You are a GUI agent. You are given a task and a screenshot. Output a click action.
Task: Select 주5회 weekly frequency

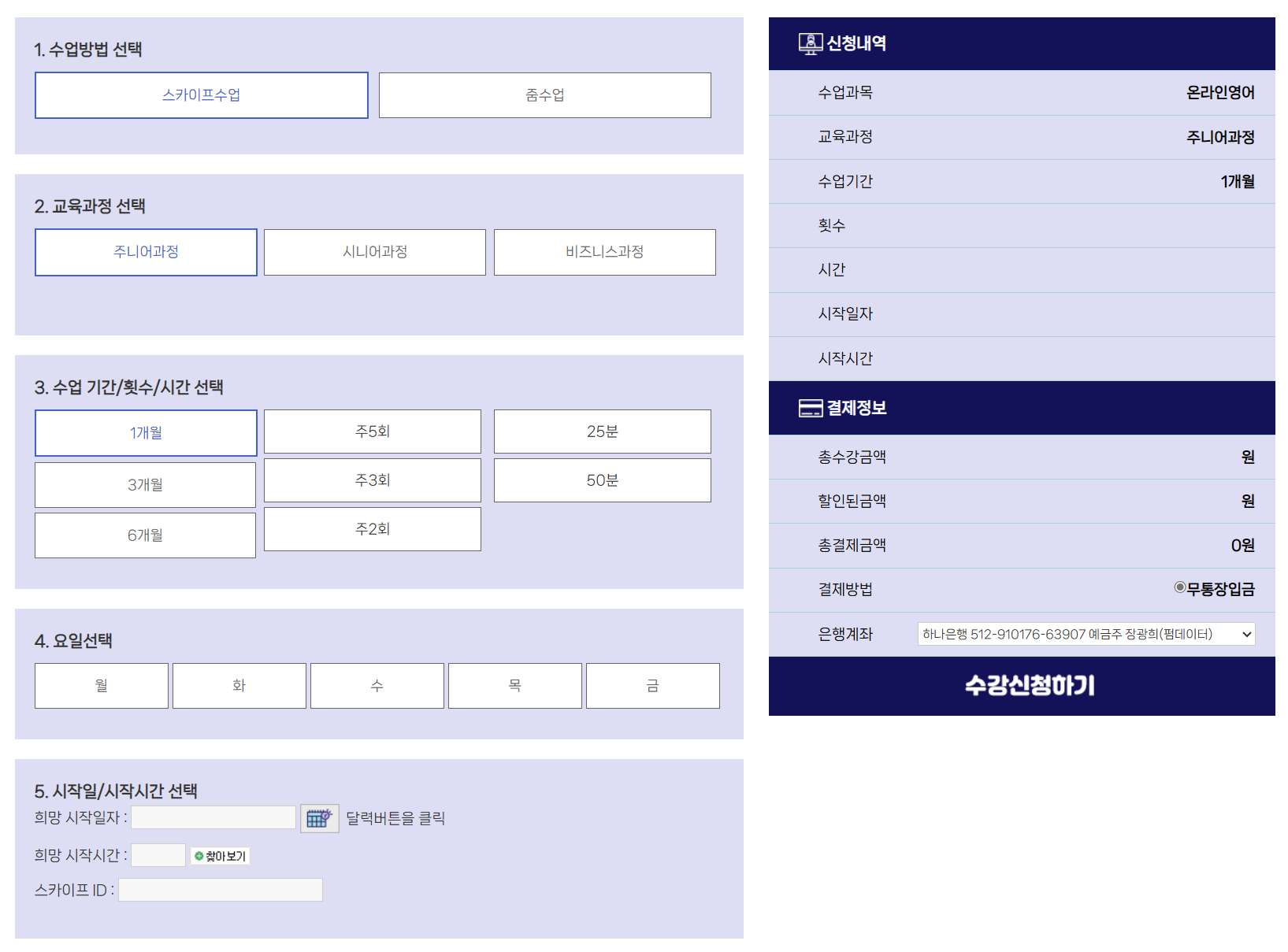[x=372, y=432]
